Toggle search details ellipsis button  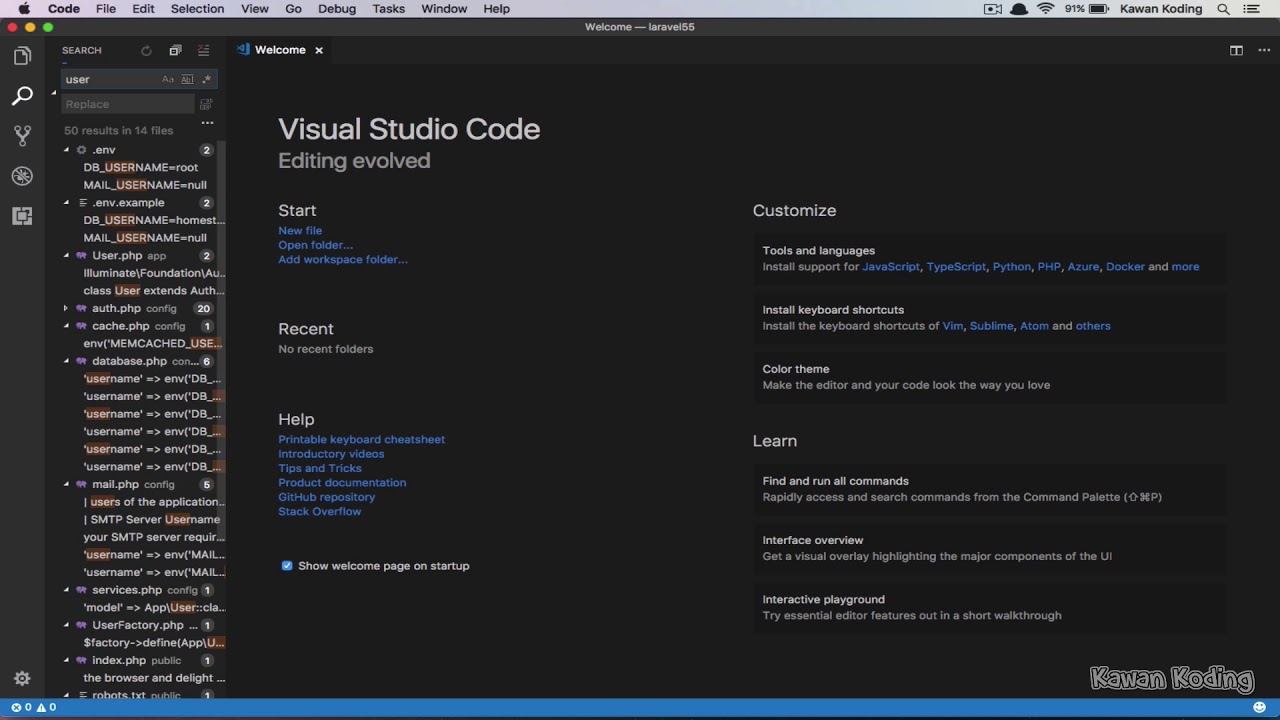tap(207, 124)
